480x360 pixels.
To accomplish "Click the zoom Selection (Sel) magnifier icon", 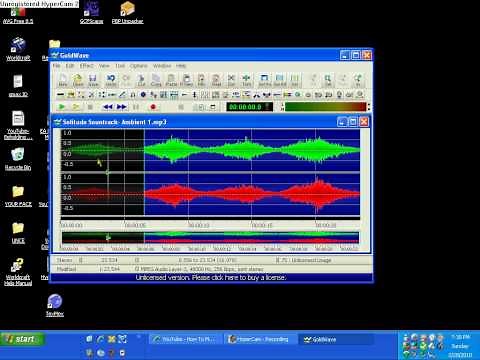I will (328, 80).
